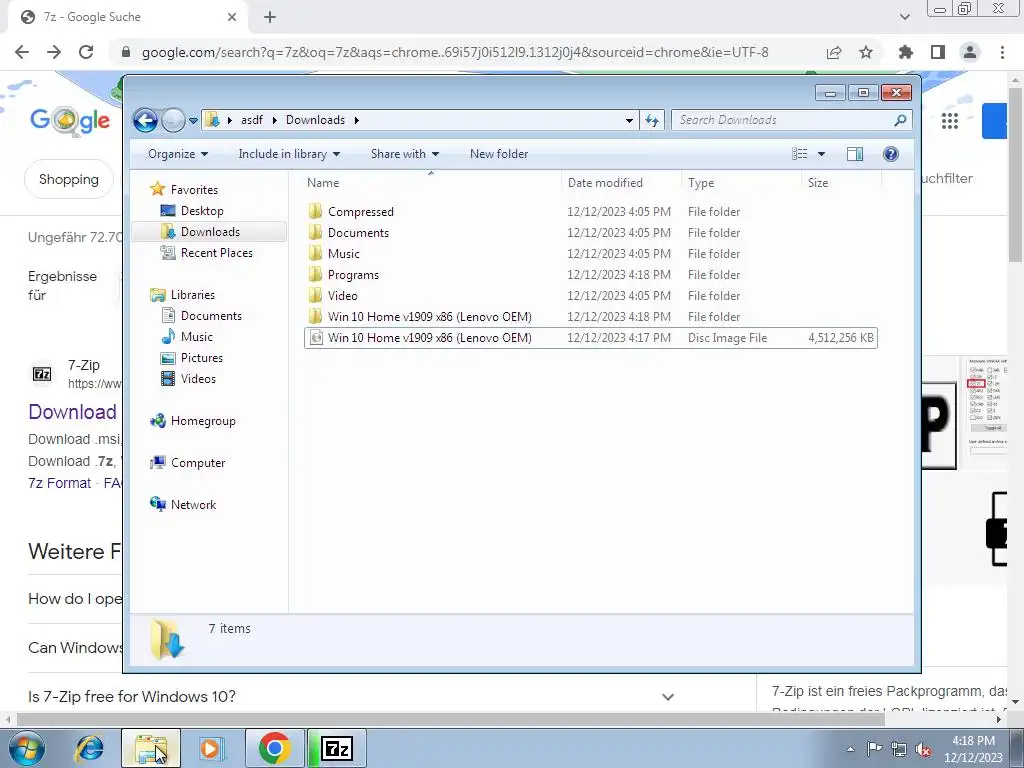Click the Windows Start button
Image resolution: width=1024 pixels, height=768 pixels.
27,748
